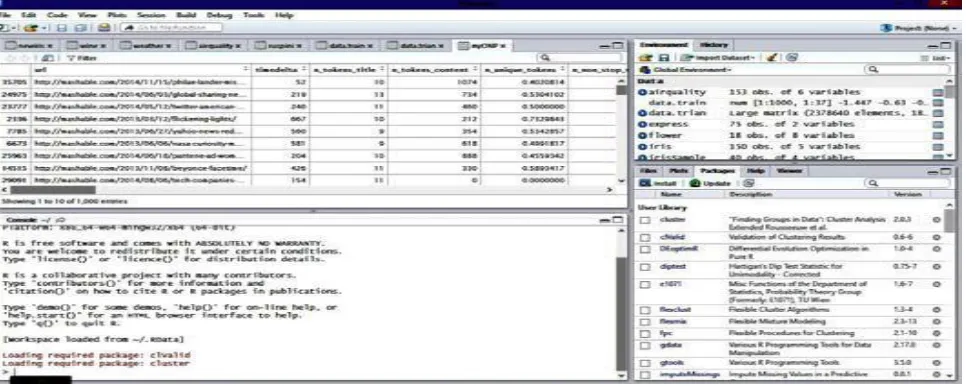This screenshot has width=966, height=386.
Task: Enable the flexmix package checkbox
Action: [645, 322]
